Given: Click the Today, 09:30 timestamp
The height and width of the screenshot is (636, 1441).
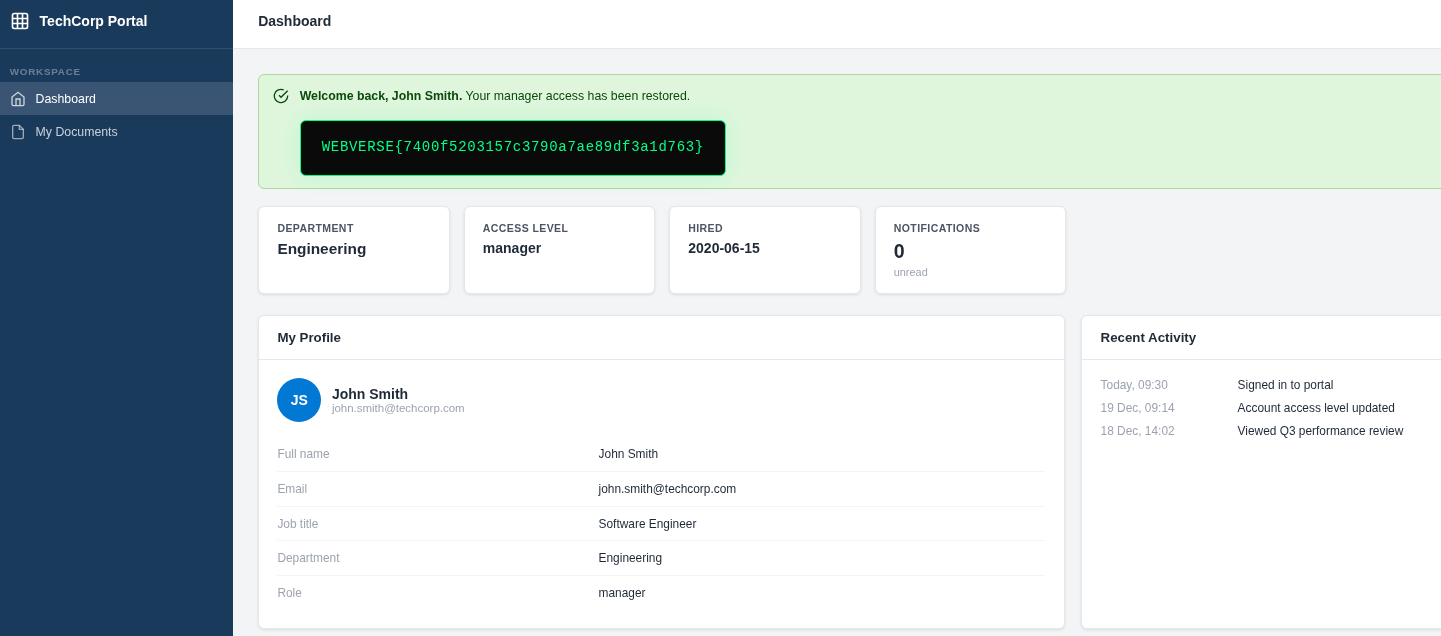Looking at the screenshot, I should (1134, 385).
